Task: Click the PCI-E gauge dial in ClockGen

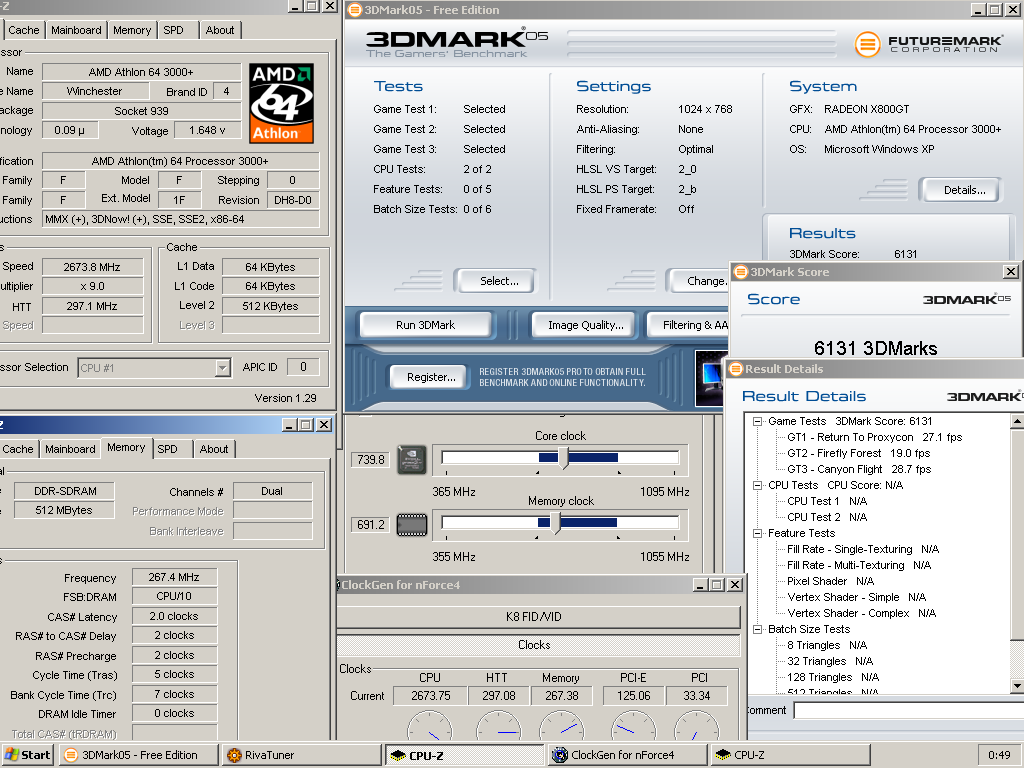Action: (x=633, y=726)
